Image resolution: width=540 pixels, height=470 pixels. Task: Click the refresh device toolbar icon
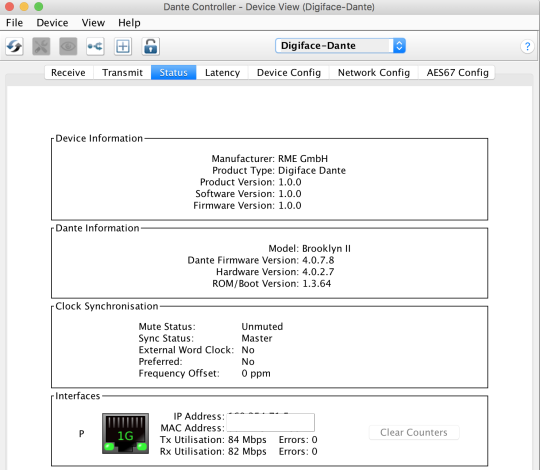click(14, 46)
